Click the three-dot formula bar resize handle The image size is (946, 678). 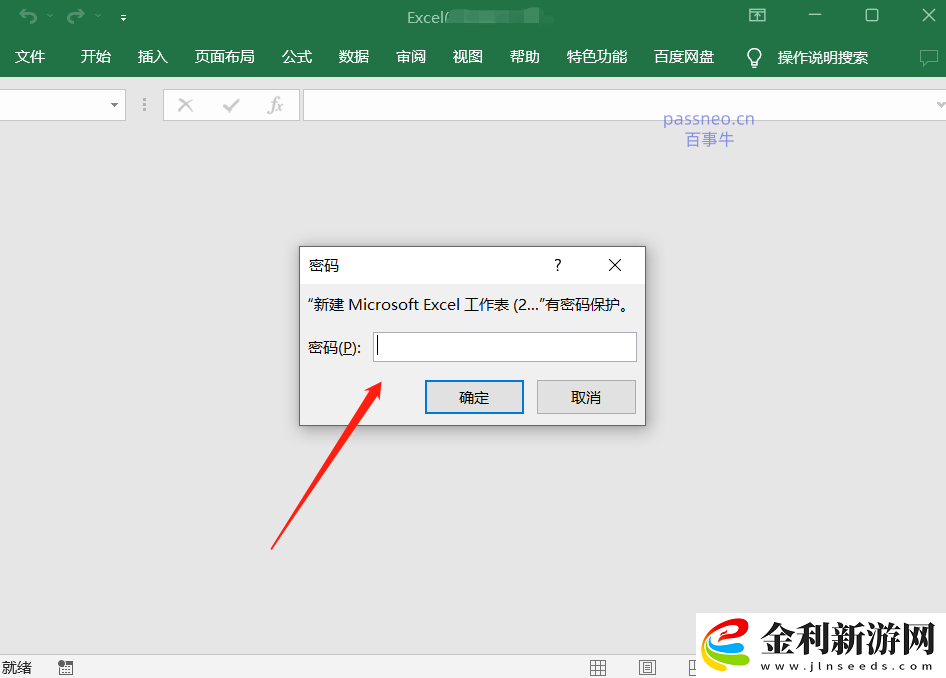[x=144, y=105]
